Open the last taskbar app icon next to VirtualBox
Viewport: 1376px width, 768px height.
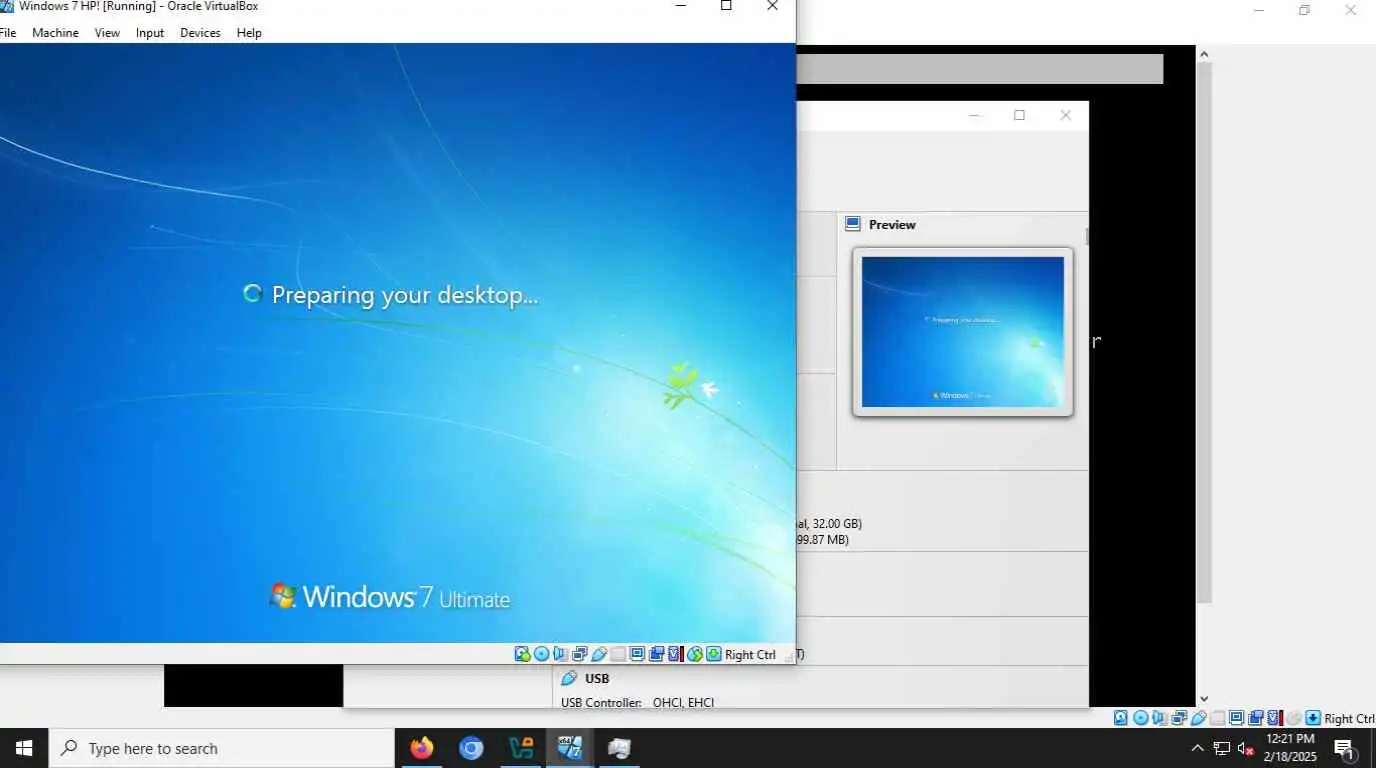point(619,748)
